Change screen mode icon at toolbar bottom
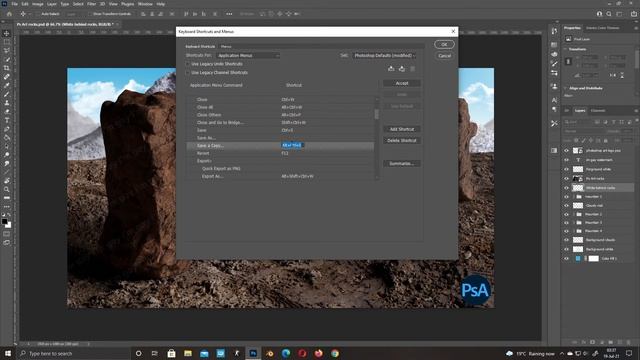This screenshot has width=640, height=360. [x=7, y=242]
